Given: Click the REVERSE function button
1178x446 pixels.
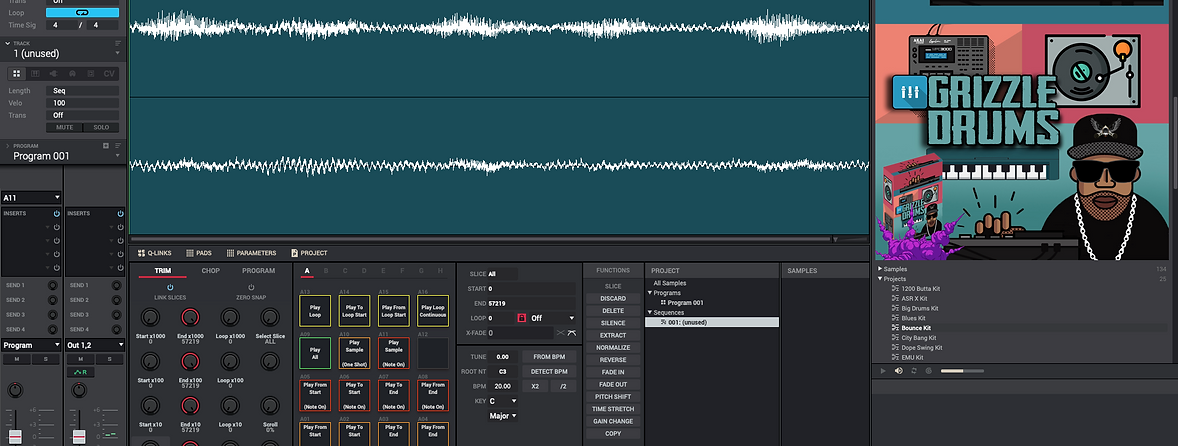Looking at the screenshot, I should 613,360.
